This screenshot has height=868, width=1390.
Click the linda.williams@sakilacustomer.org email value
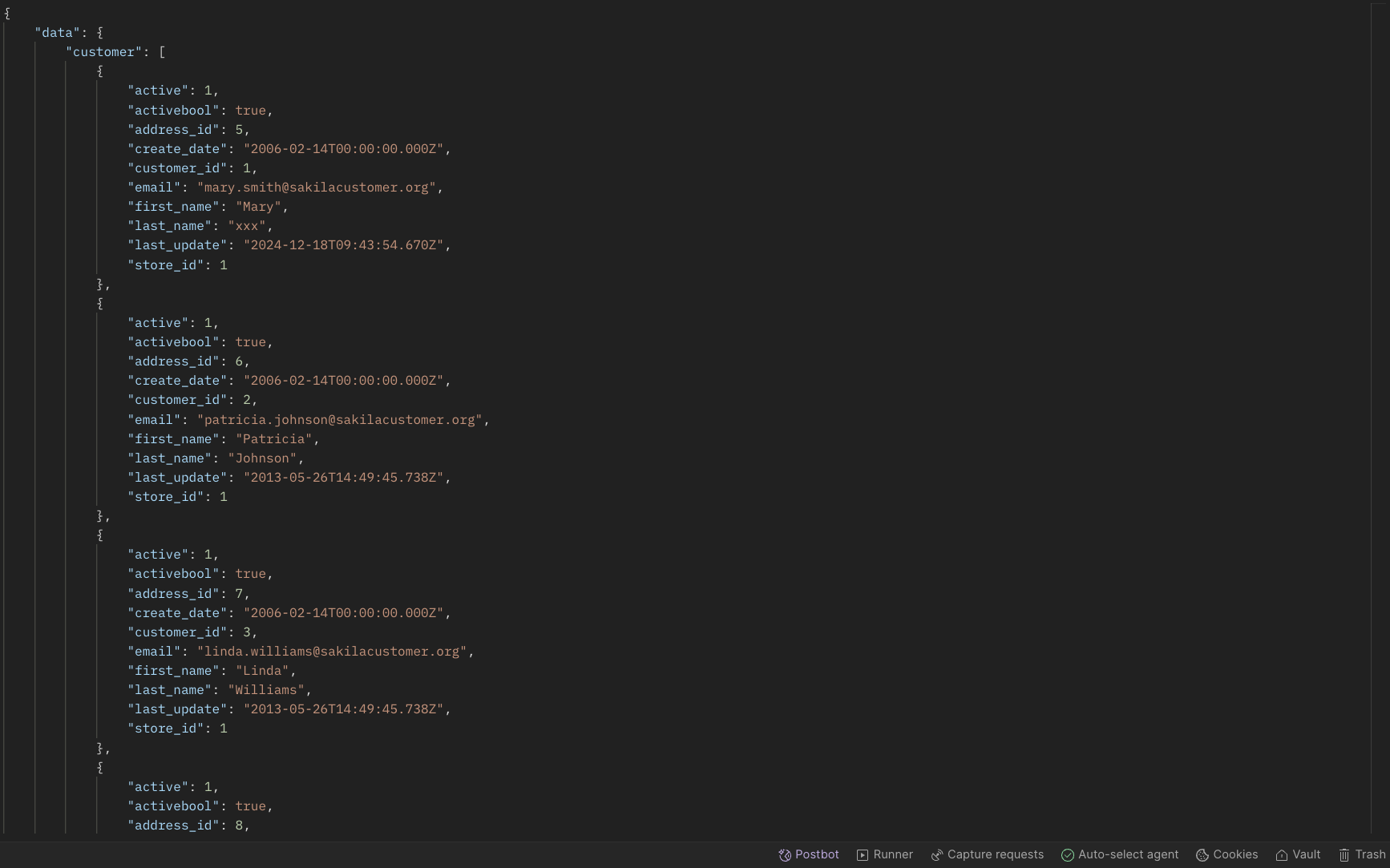click(332, 652)
